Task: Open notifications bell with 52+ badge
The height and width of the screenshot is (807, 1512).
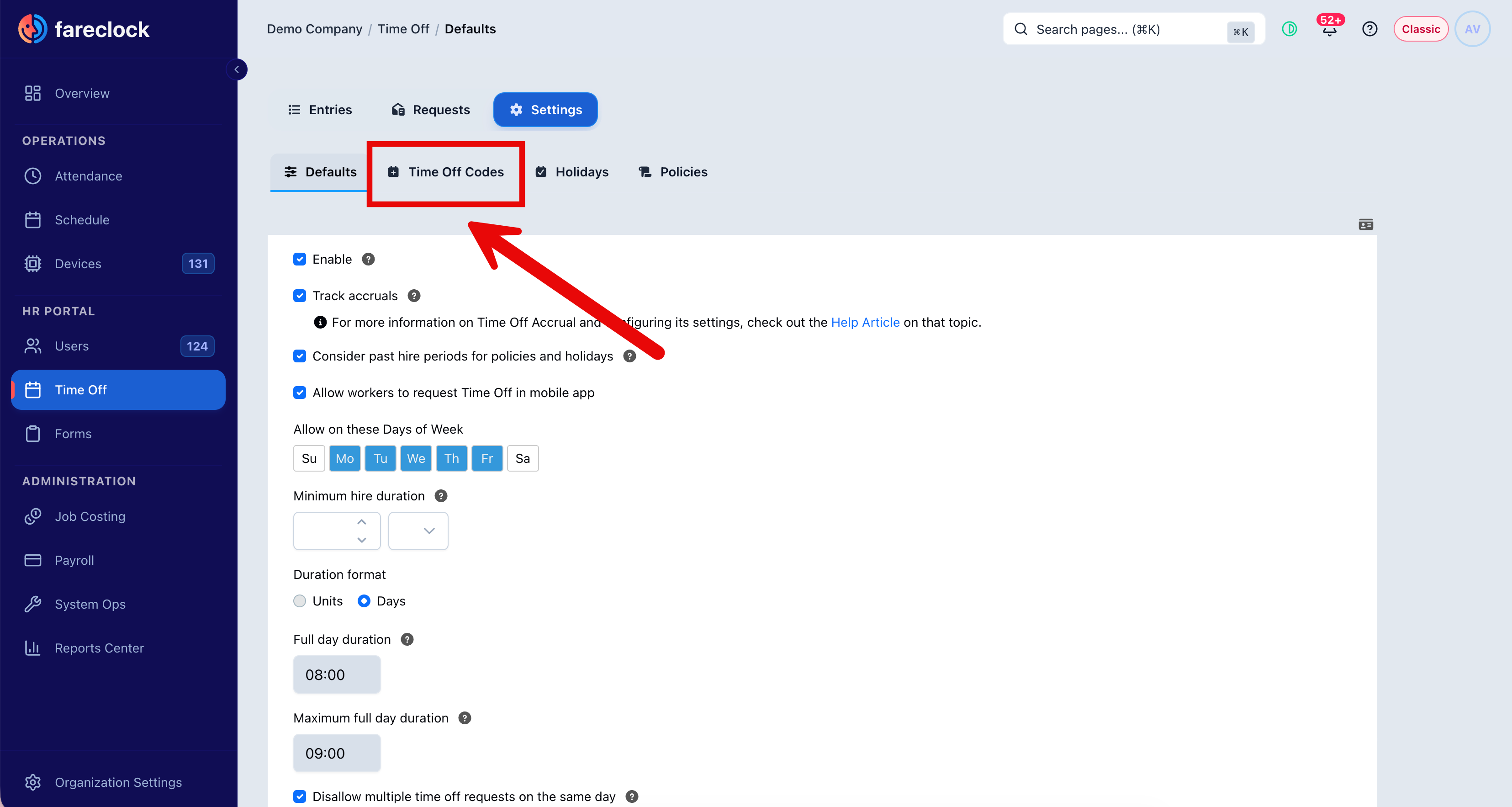Action: click(x=1329, y=28)
